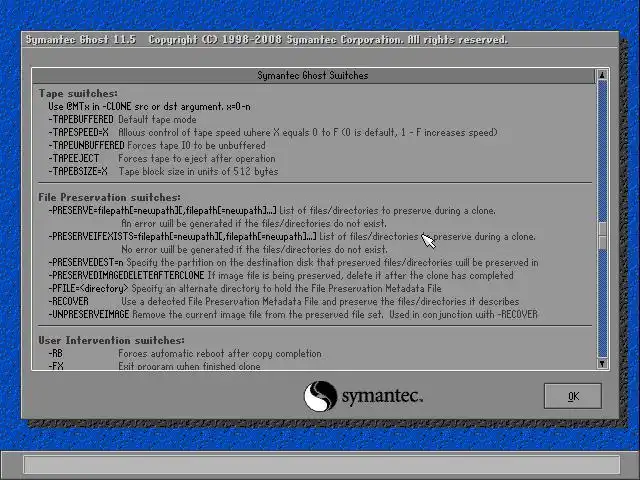Viewport: 640px width, 480px height.
Task: Click the User Intervention switches heading
Action: pos(111,340)
